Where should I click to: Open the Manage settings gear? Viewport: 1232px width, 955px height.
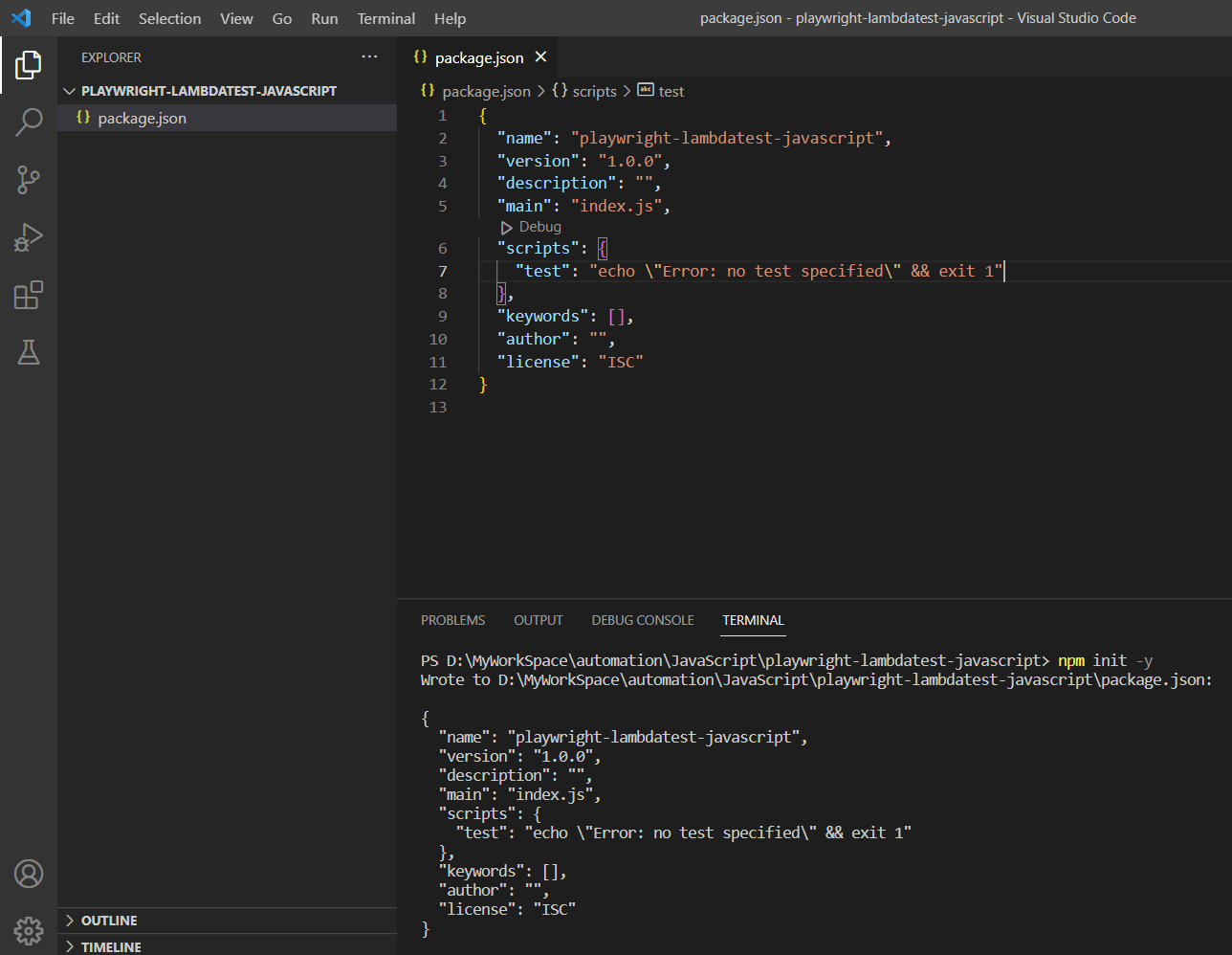pyautogui.click(x=28, y=929)
